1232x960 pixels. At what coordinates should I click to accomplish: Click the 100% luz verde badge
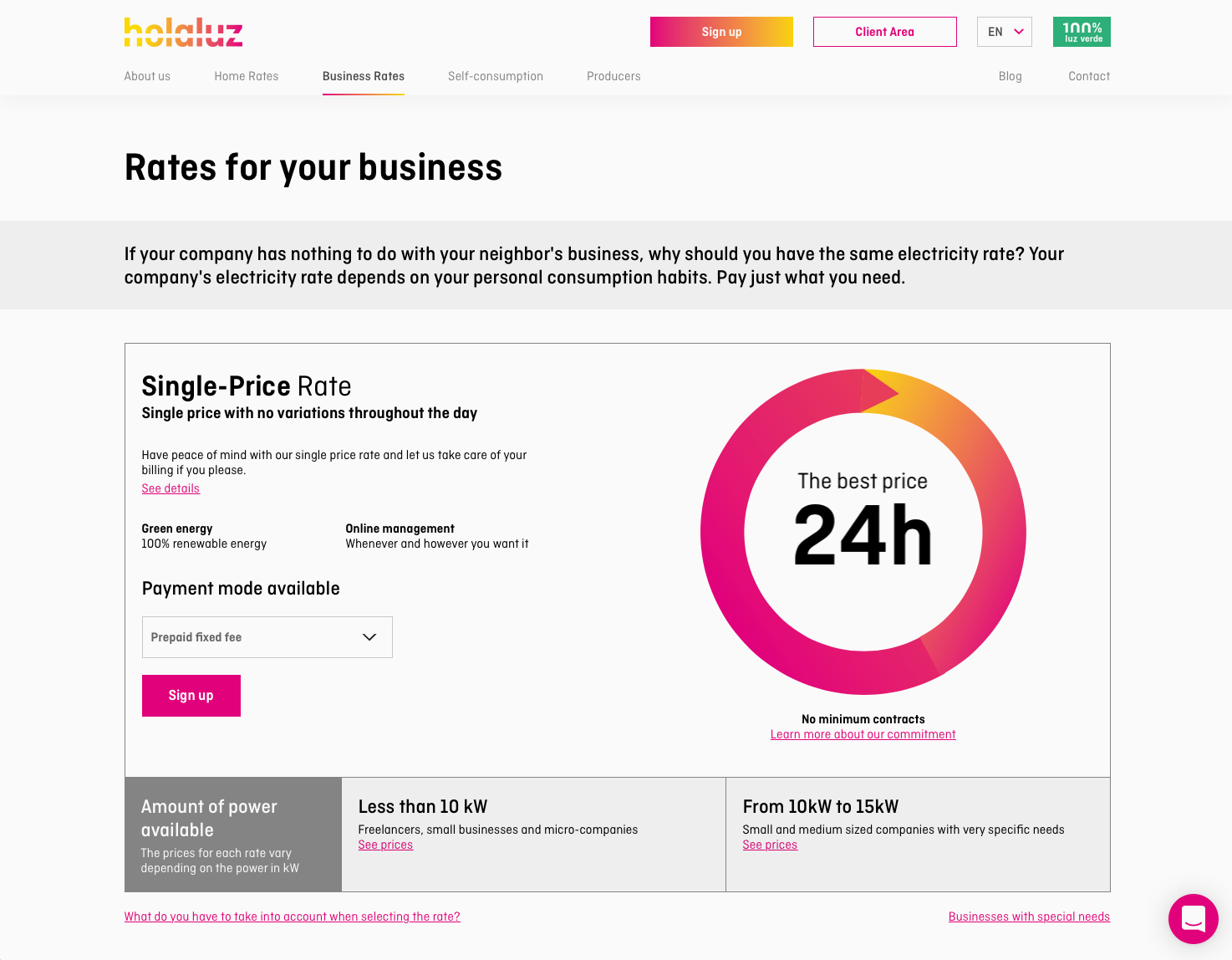pos(1082,32)
